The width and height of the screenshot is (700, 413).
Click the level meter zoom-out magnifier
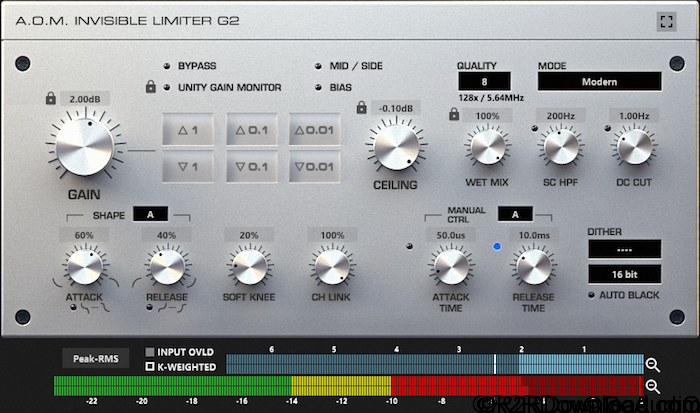click(653, 386)
